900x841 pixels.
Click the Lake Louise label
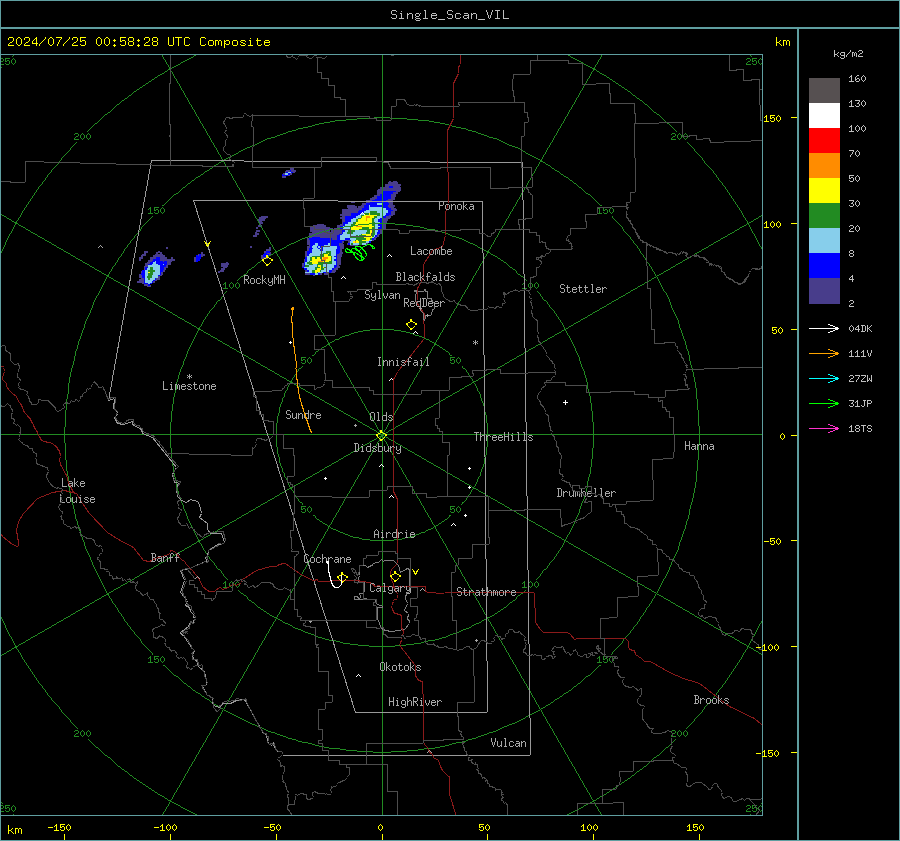pyautogui.click(x=77, y=491)
